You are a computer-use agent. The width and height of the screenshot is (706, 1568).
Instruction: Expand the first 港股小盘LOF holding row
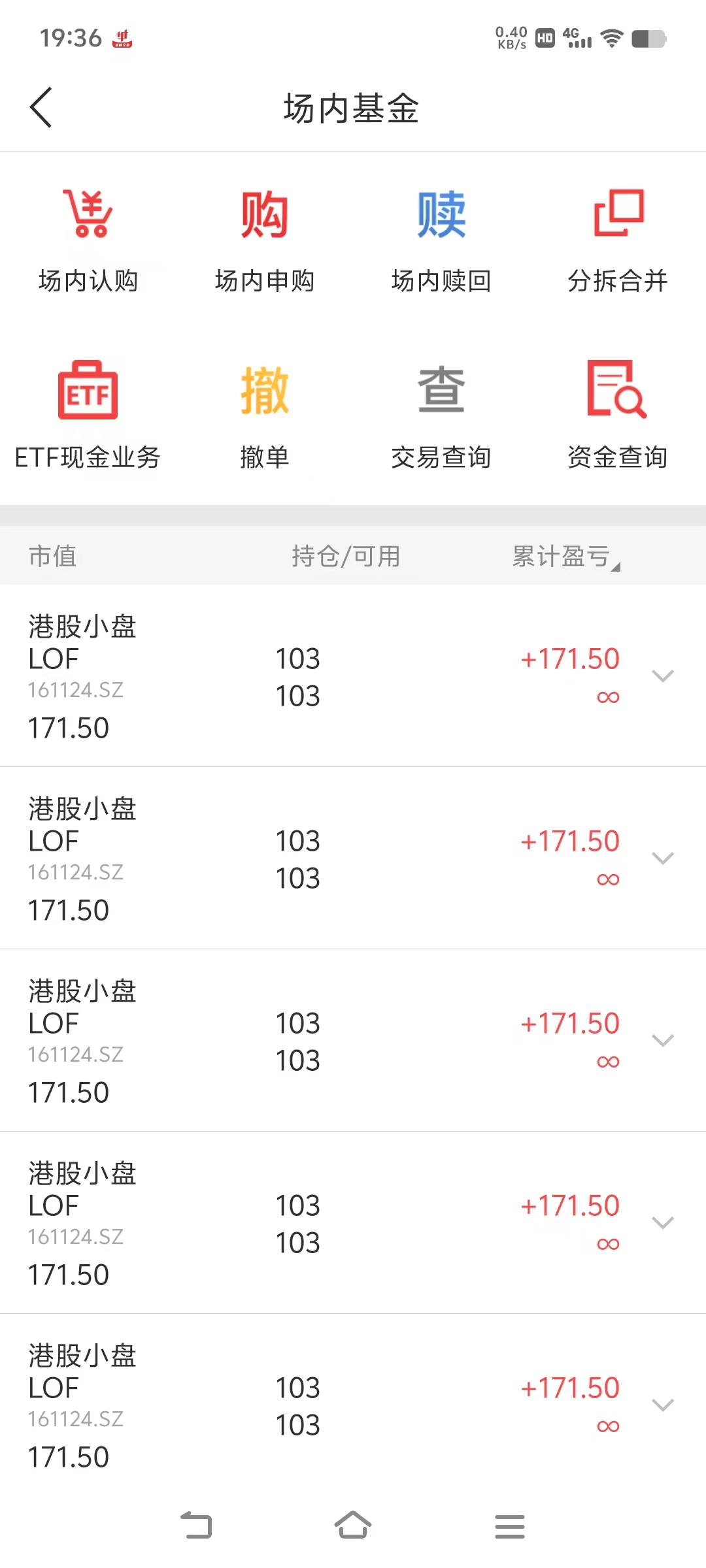click(x=663, y=676)
